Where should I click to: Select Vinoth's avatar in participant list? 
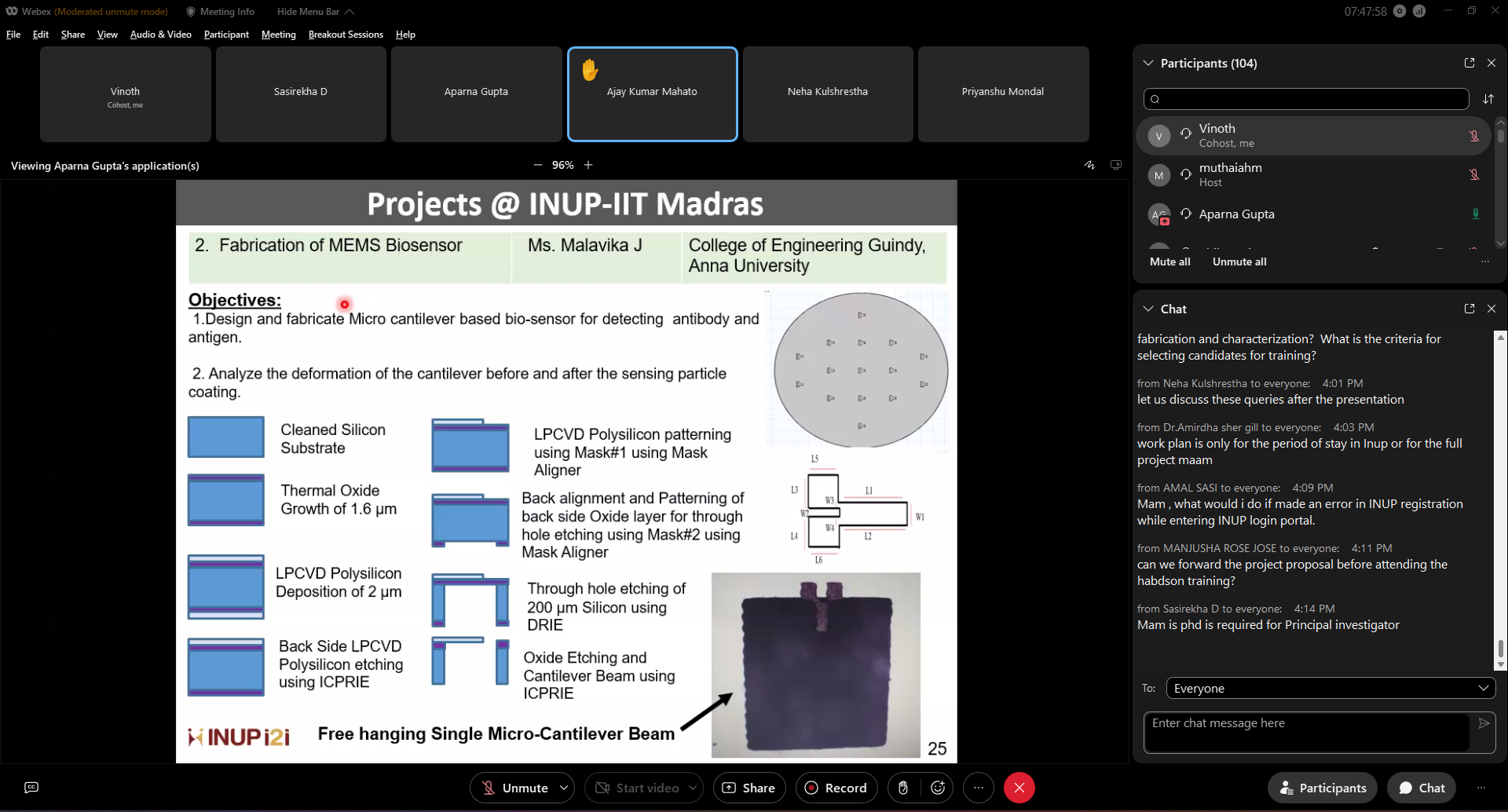pos(1159,136)
